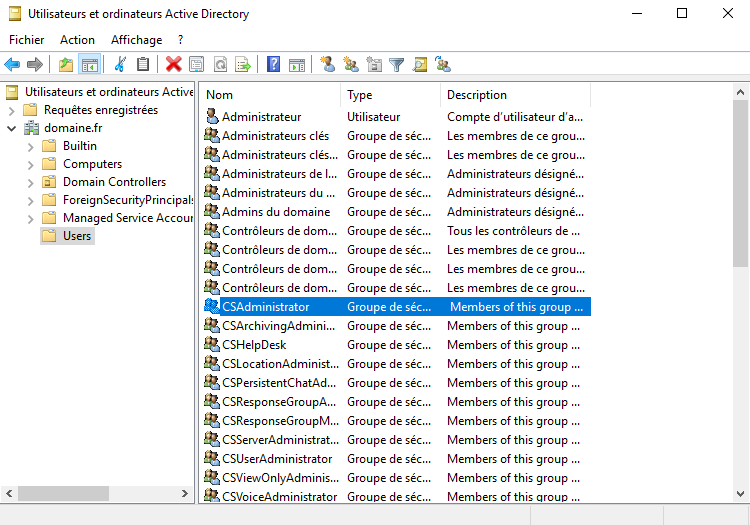Refresh the list with the refresh icon

220,64
